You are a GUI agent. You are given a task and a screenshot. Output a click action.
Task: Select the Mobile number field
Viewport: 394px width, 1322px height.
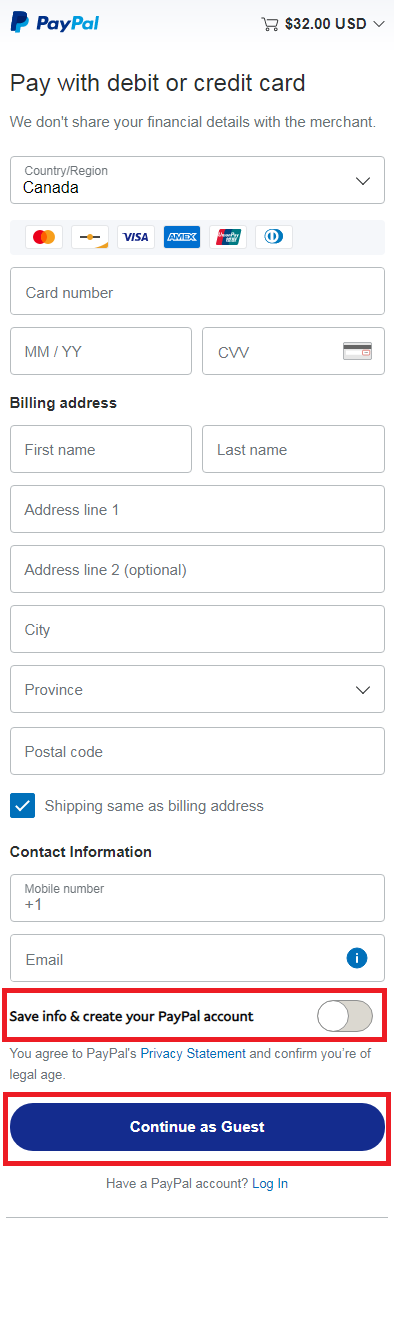[x=197, y=898]
